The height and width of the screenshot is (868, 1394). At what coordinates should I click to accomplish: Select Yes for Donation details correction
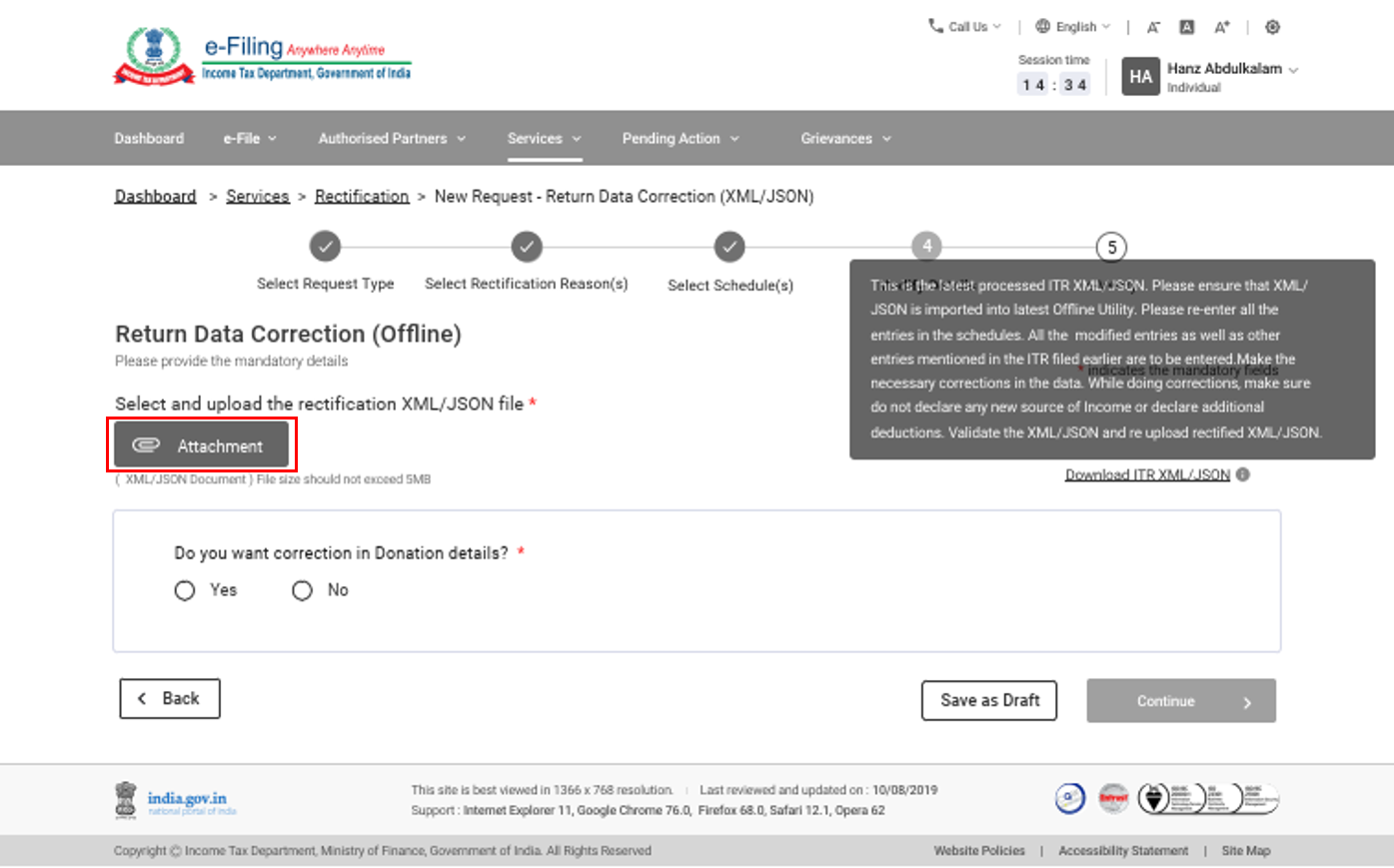[x=185, y=591]
